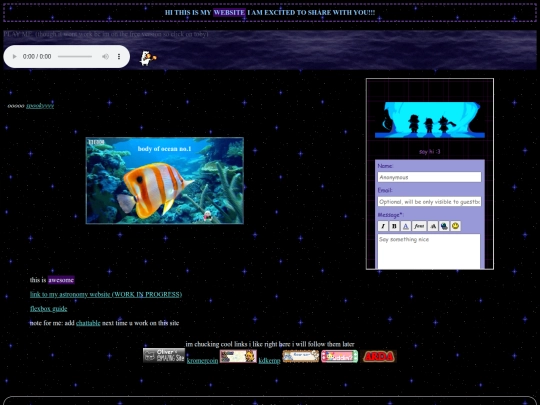Image resolution: width=540 pixels, height=405 pixels.
Task: Open the kdkemp link
Action: point(269,361)
